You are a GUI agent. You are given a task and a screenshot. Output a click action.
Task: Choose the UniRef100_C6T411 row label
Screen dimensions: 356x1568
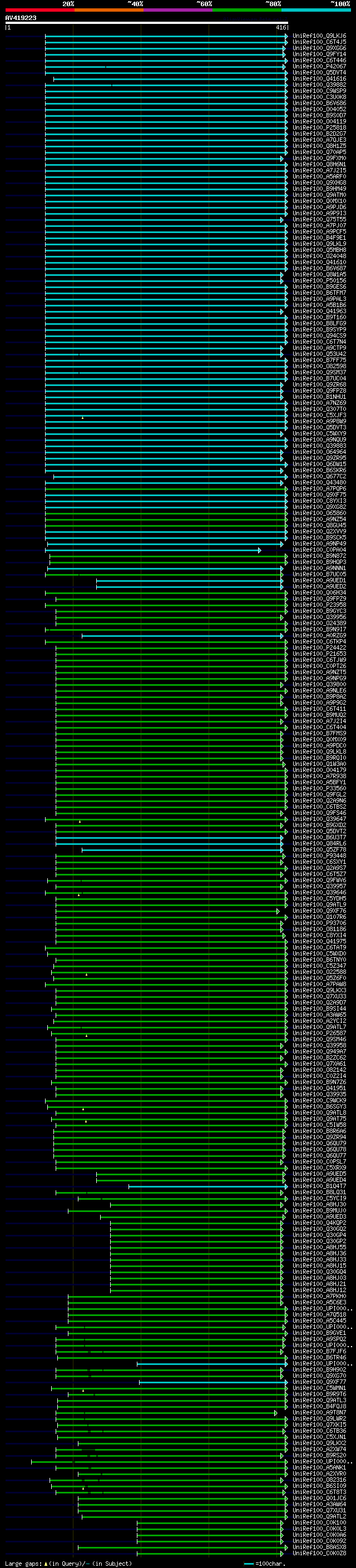[319, 709]
